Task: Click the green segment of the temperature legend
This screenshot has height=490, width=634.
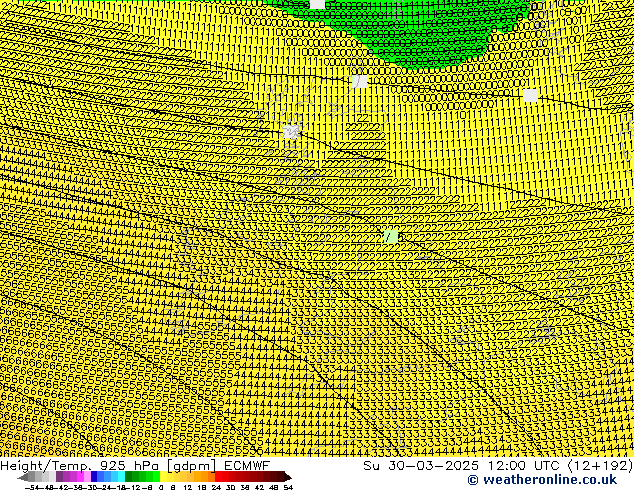Action: click(x=142, y=477)
